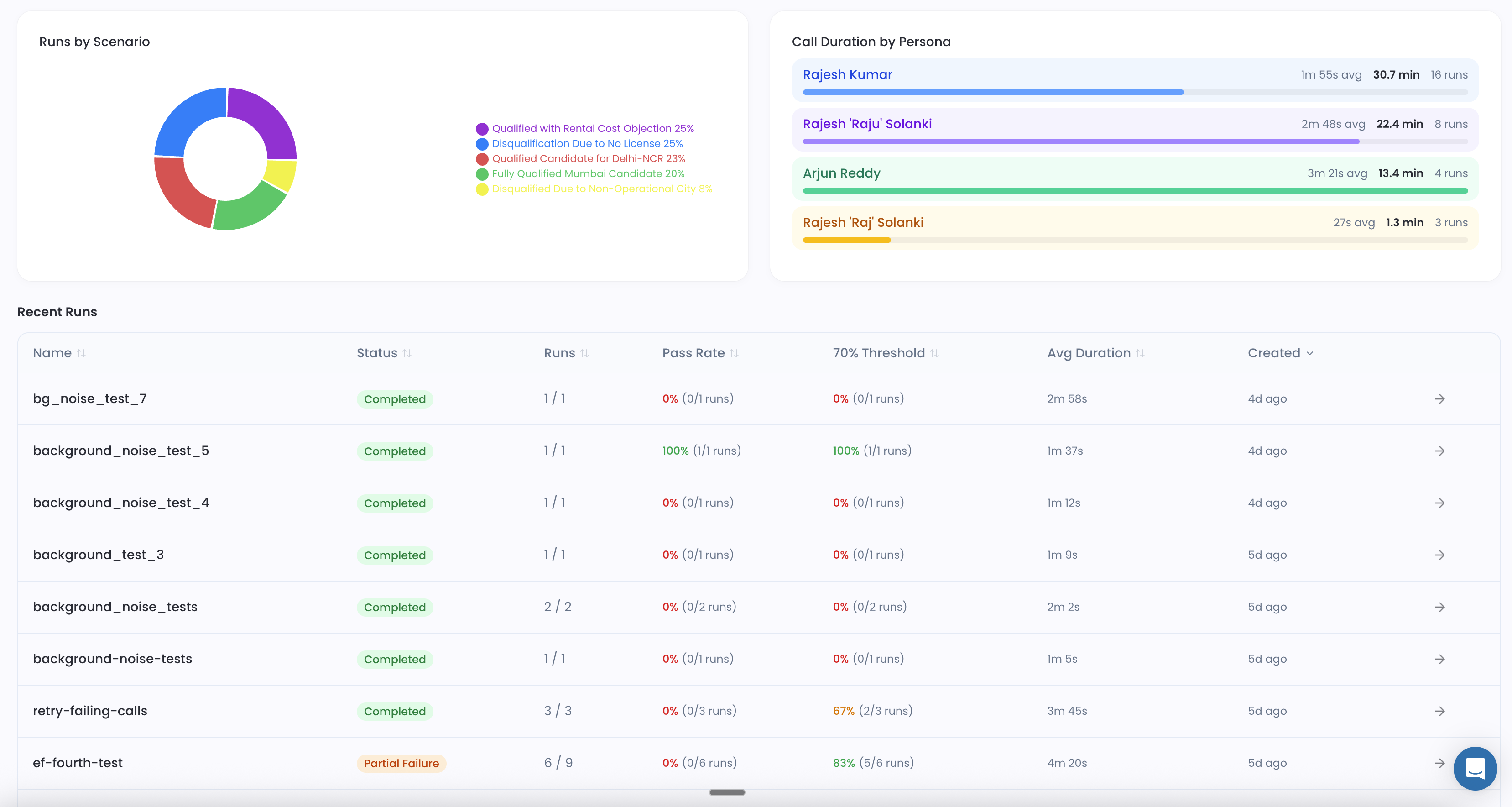The image size is (1512, 807).
Task: Click purple Rental Cost Objection legend dot
Action: tap(482, 129)
